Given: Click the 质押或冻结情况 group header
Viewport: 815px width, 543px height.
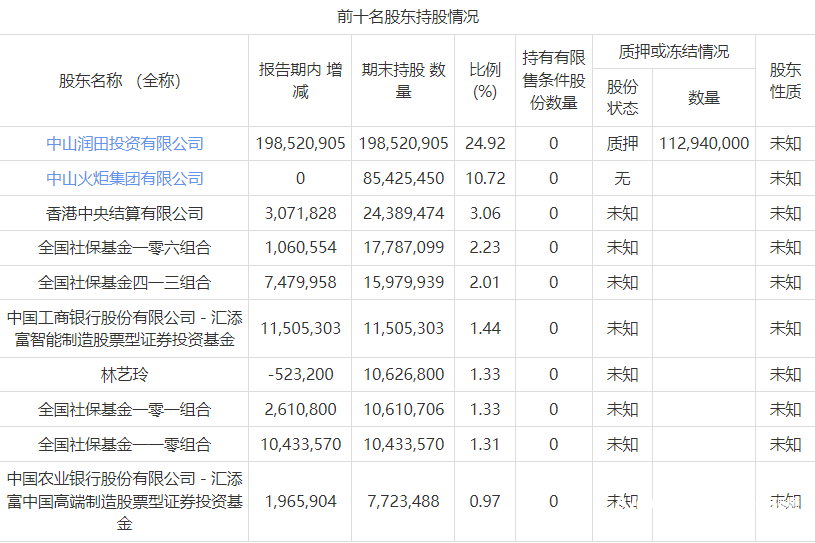Looking at the screenshot, I should (674, 52).
